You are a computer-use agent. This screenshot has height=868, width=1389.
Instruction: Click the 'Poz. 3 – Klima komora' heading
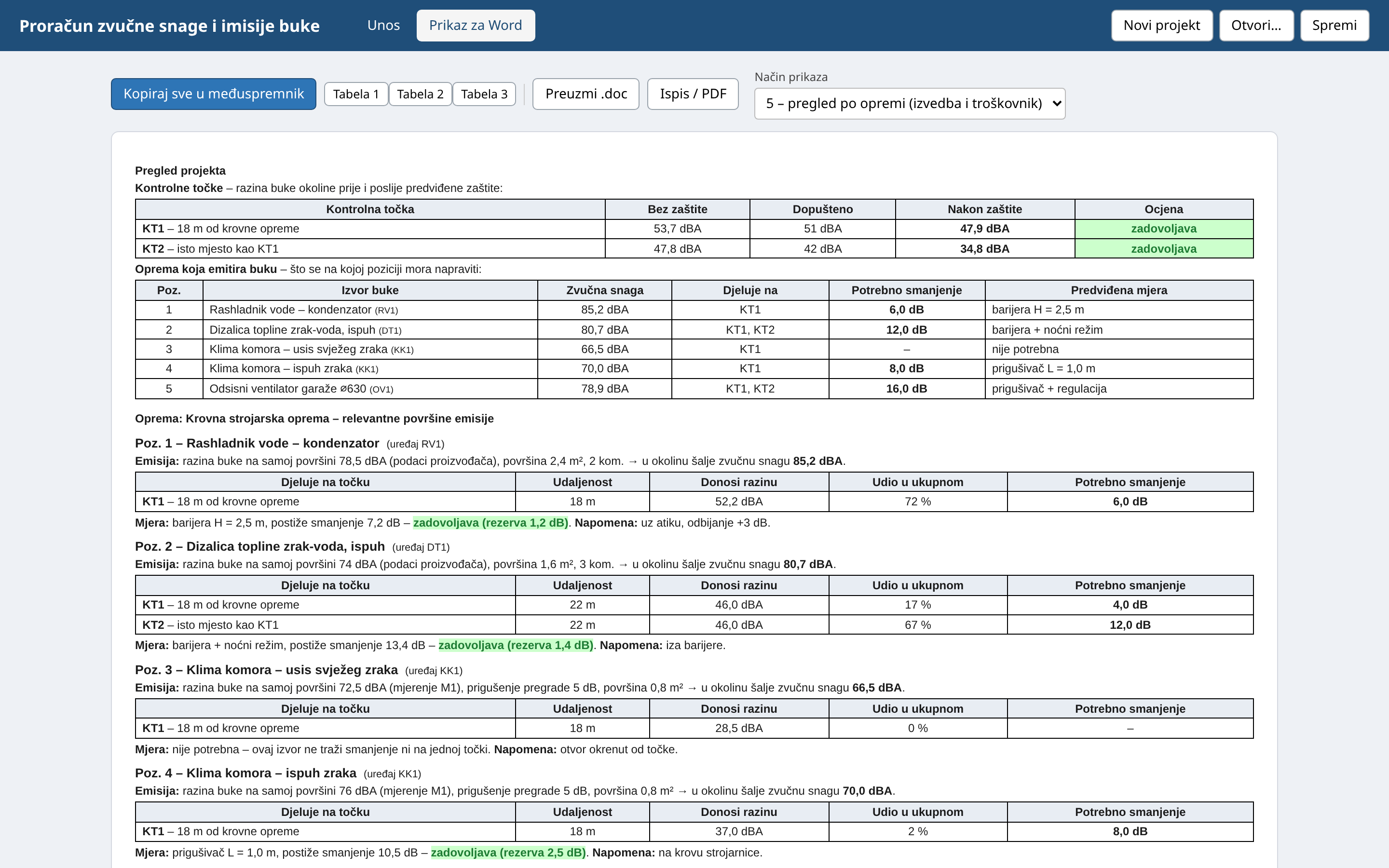[266, 670]
